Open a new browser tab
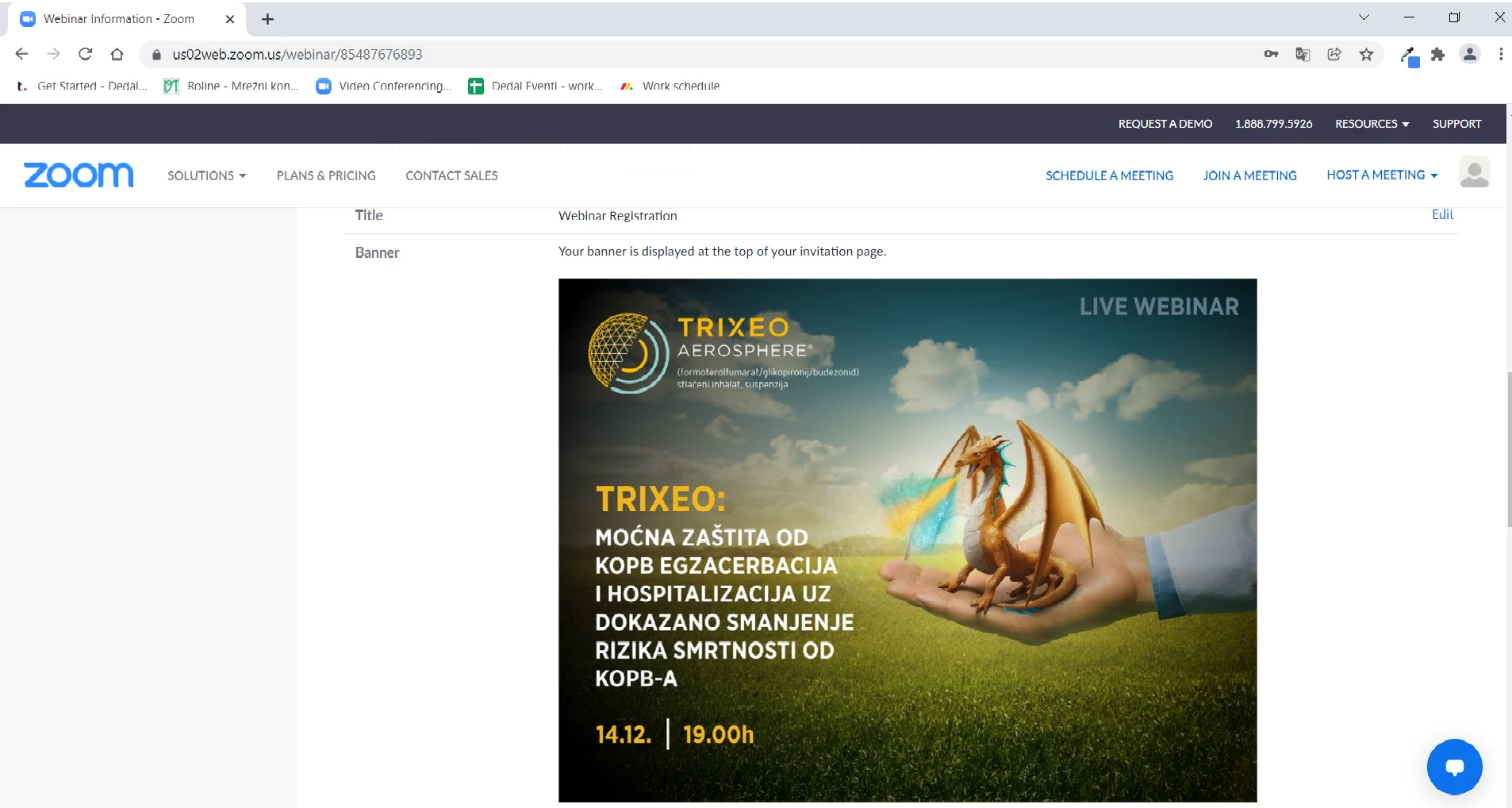1512x808 pixels. point(268,19)
